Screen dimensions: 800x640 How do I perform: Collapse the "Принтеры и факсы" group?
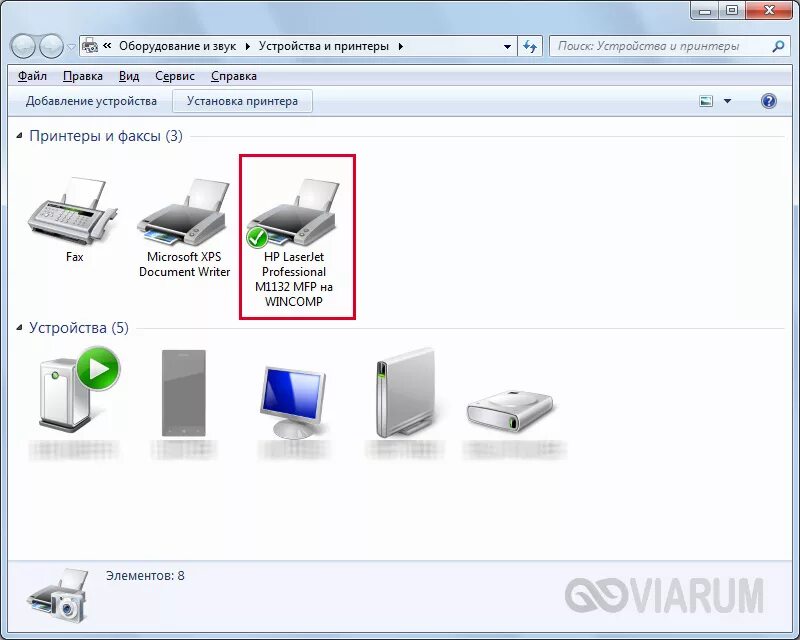19,136
